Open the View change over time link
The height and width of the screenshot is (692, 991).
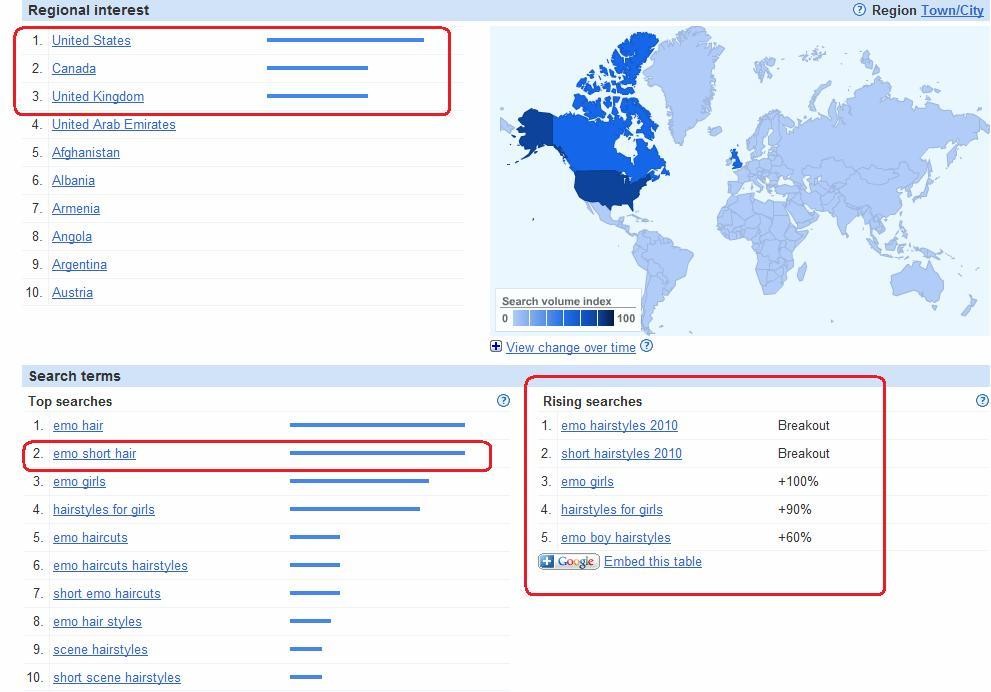click(x=570, y=347)
